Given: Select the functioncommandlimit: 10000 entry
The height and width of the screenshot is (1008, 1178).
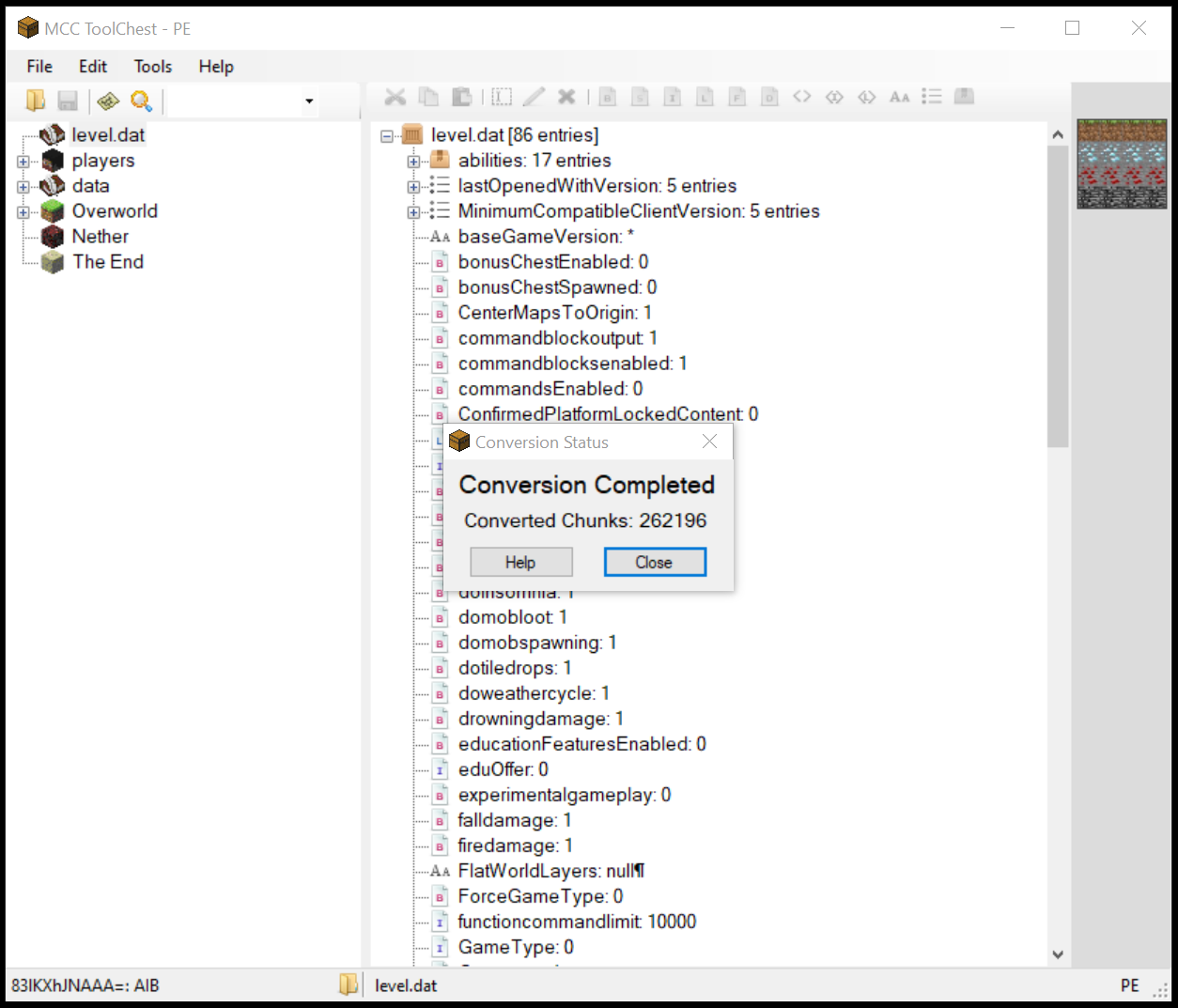Looking at the screenshot, I should (577, 922).
